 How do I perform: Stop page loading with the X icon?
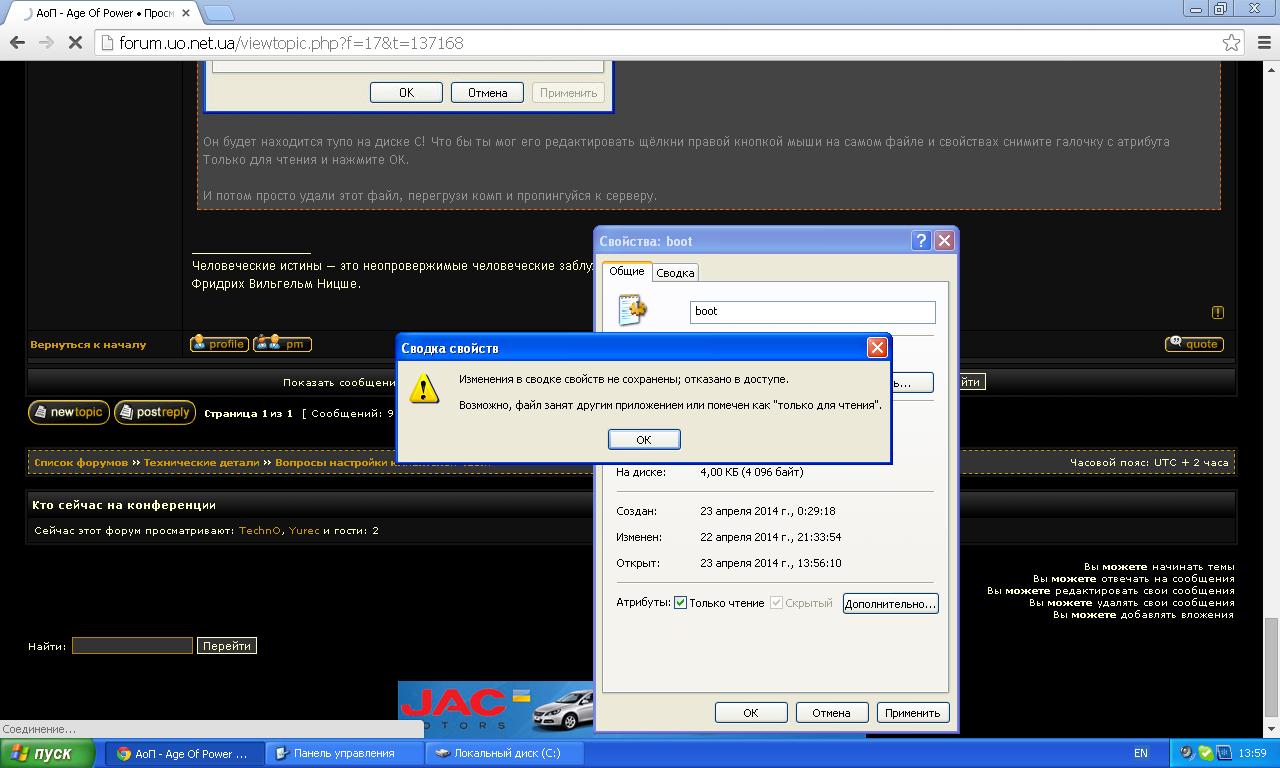[76, 43]
